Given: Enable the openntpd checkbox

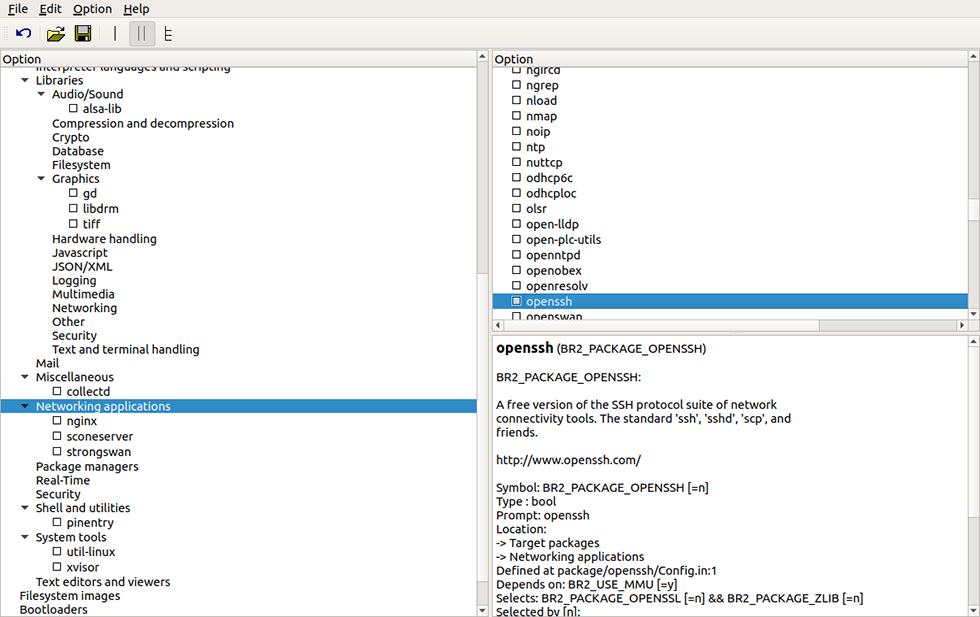Looking at the screenshot, I should [x=516, y=254].
